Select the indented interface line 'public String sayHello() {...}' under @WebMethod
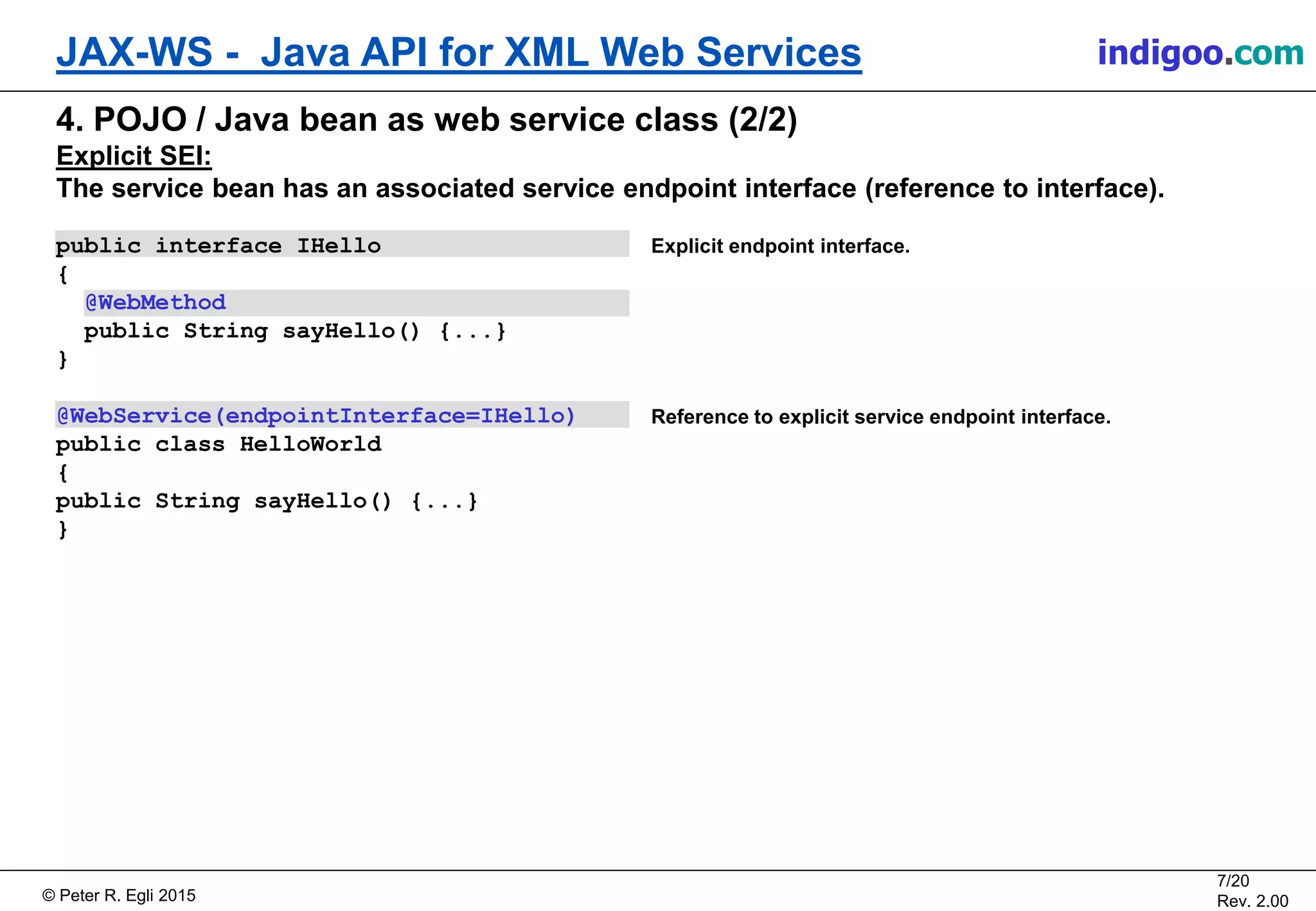Screen dimensions: 1316x911 tap(296, 331)
